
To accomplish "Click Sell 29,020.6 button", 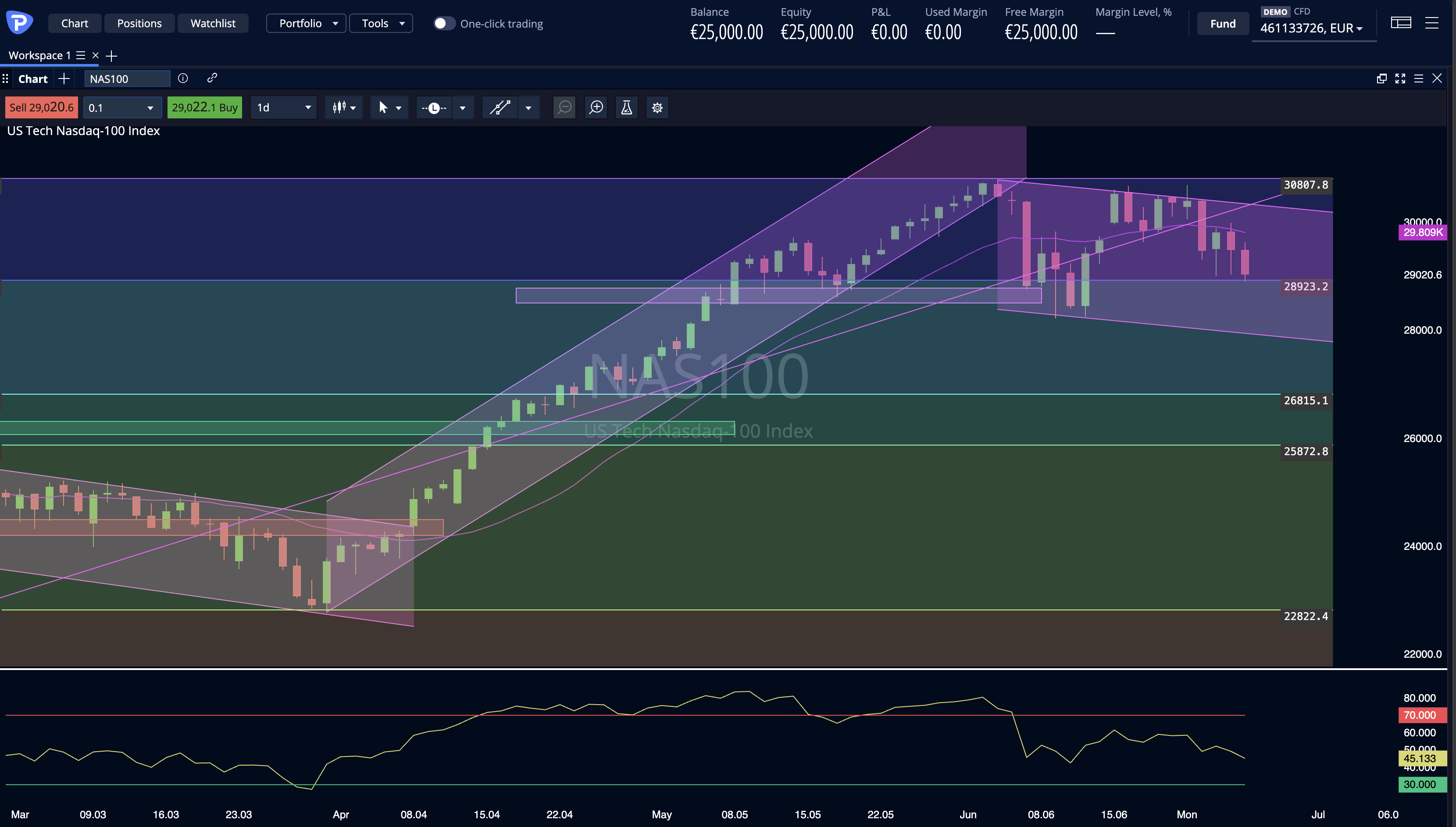I will tap(42, 107).
